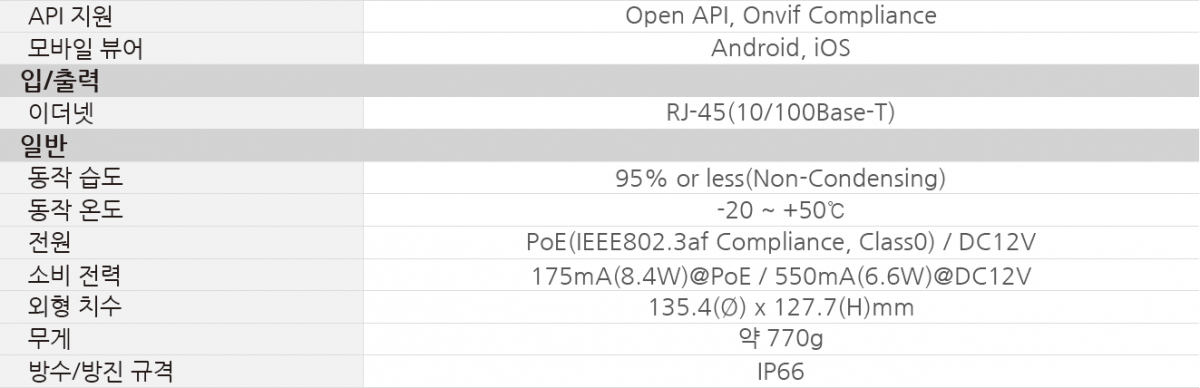The height and width of the screenshot is (388, 1200).
Task: Click the '일반' section header
Action: click(44, 145)
